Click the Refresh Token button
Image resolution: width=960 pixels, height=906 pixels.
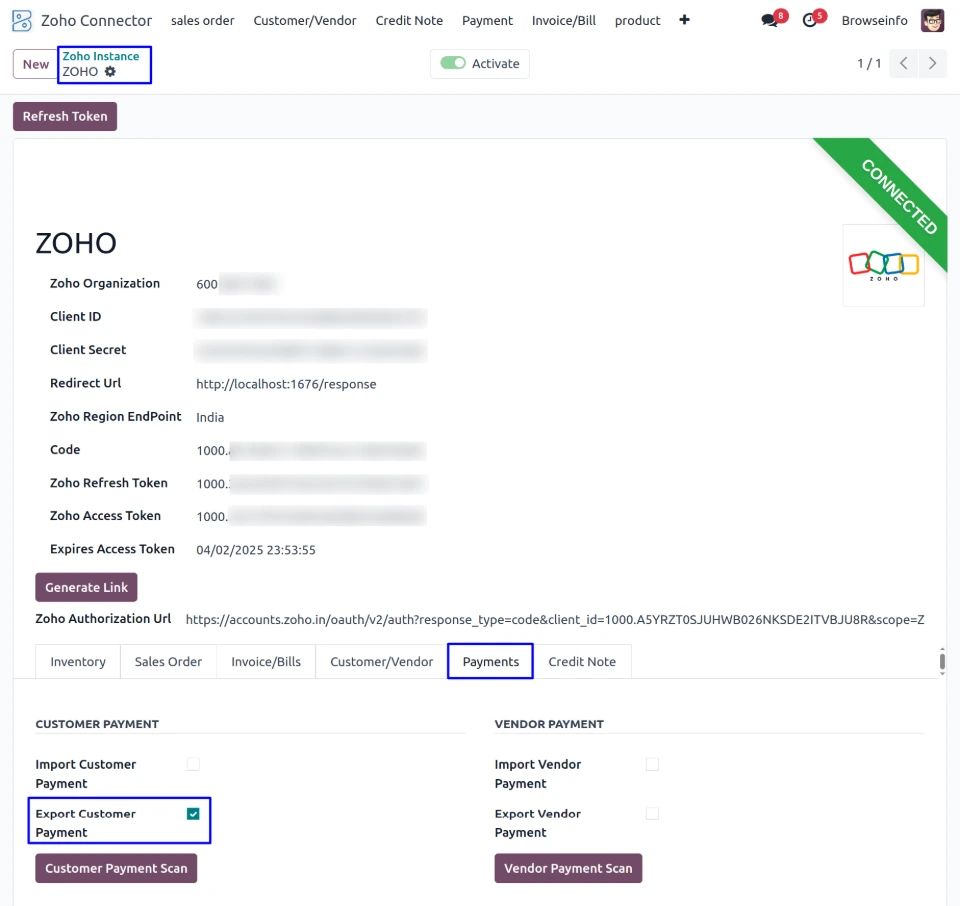pyautogui.click(x=65, y=117)
